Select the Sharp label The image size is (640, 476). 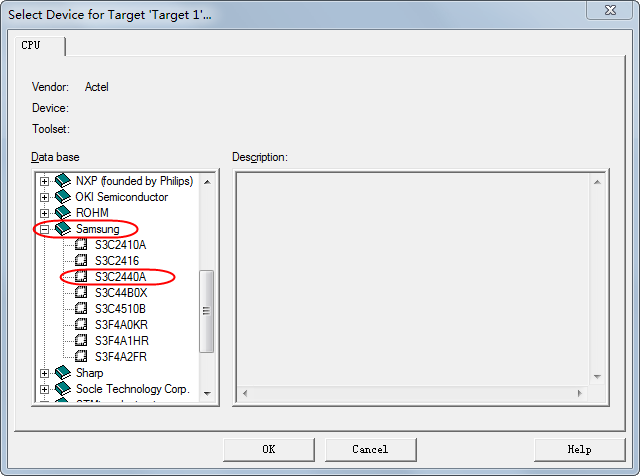(89, 373)
